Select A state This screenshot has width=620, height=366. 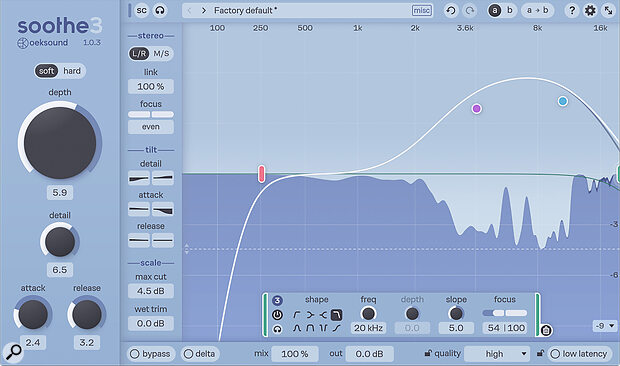click(x=494, y=11)
